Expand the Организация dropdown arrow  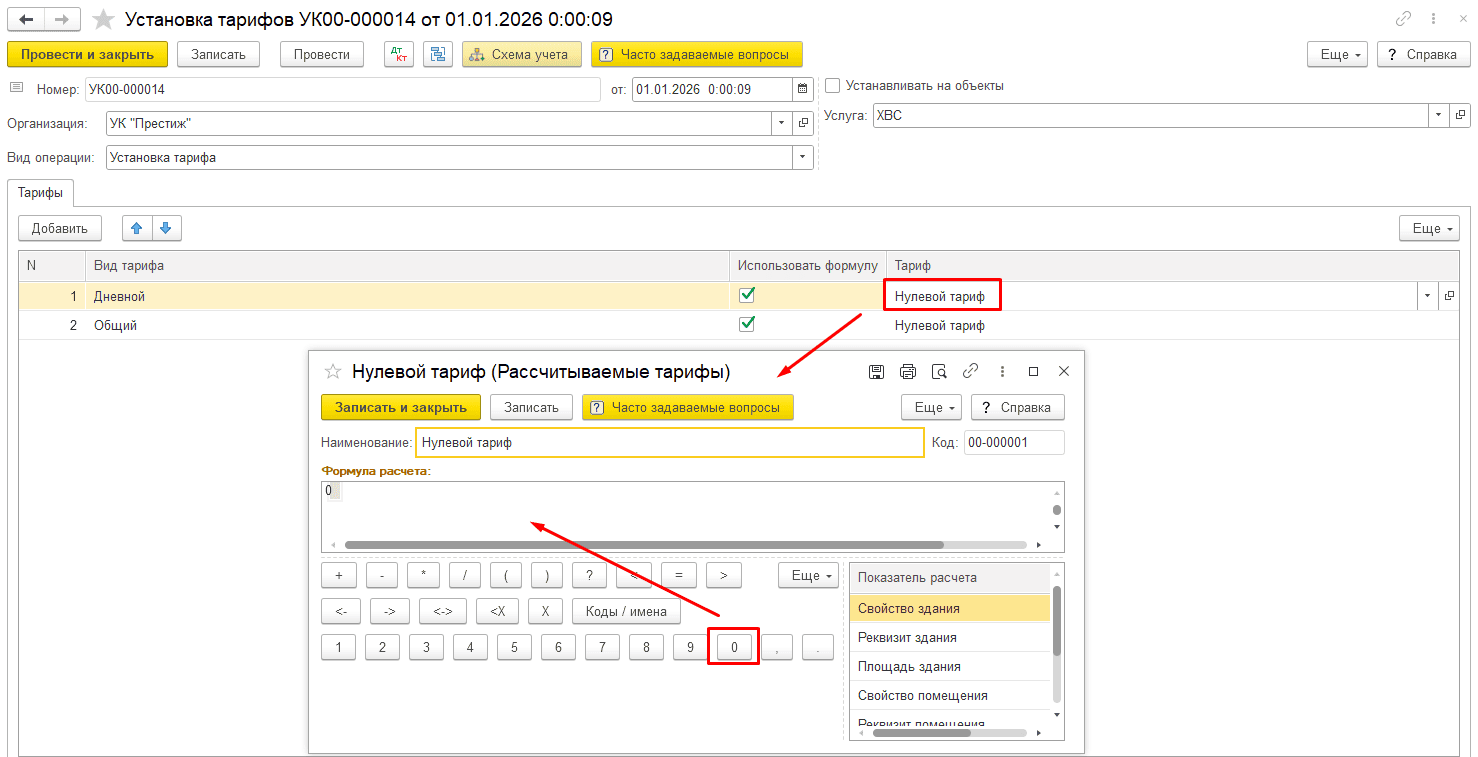pos(781,123)
